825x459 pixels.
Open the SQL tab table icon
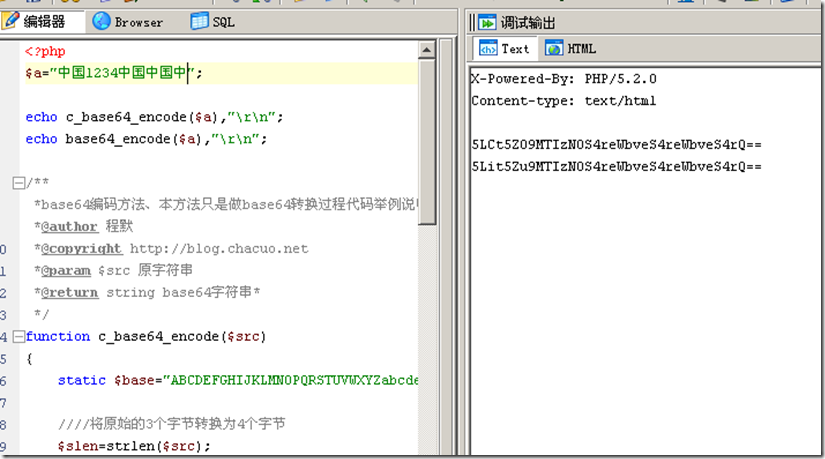[x=199, y=21]
